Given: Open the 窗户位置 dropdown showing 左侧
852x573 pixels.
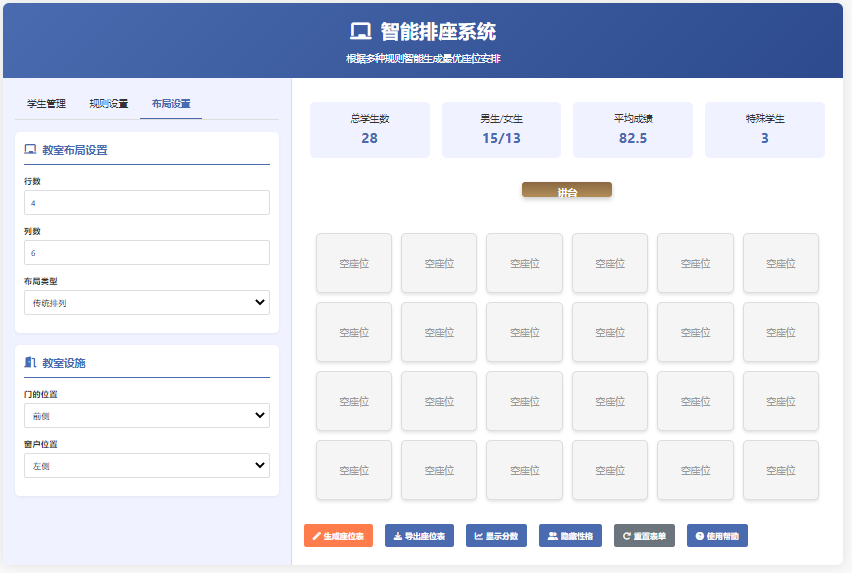Looking at the screenshot, I should click(x=147, y=465).
